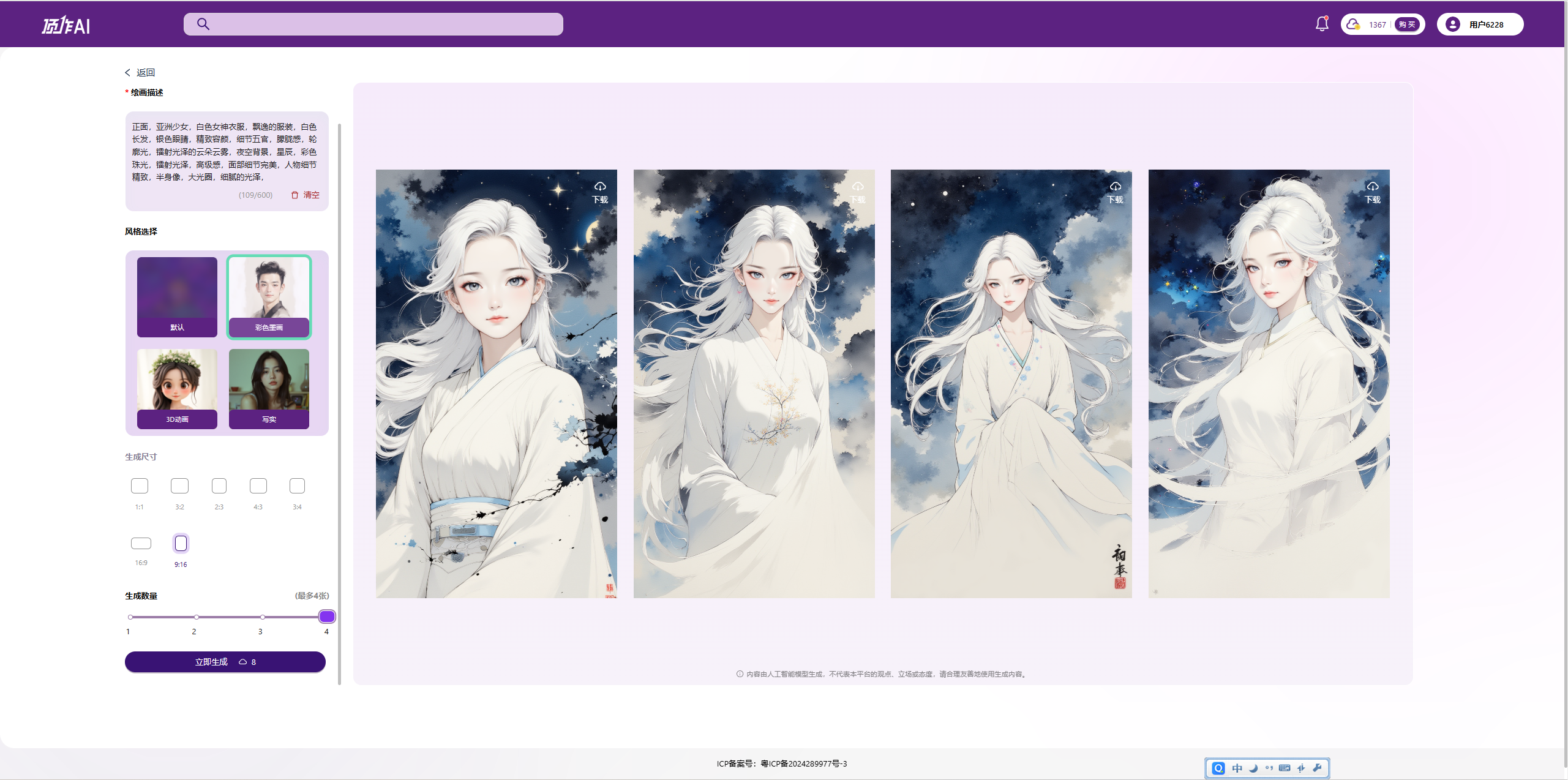1568x780 pixels.
Task: Open the 用户6228 account menu
Action: point(1486,24)
